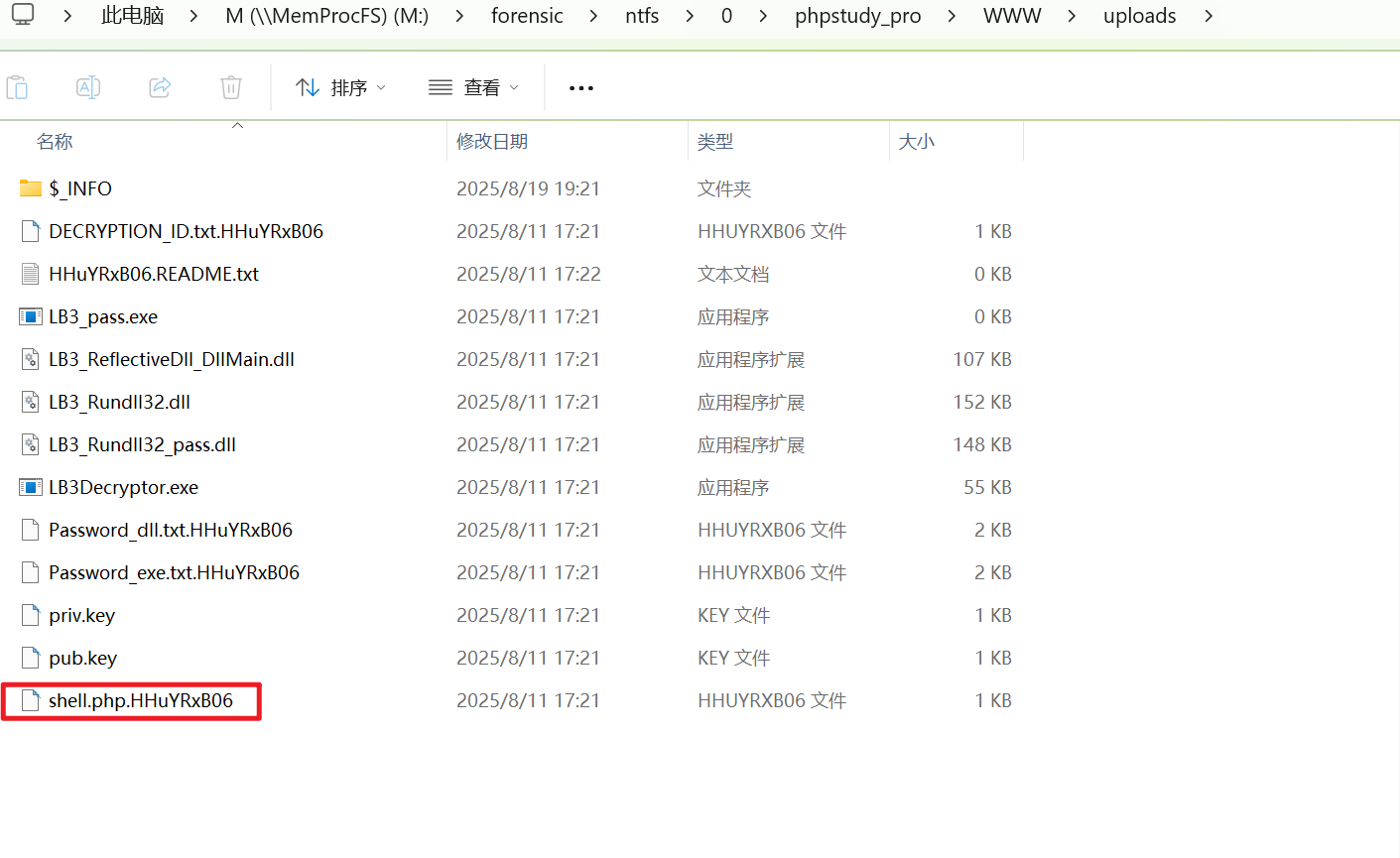Click the computer monitor icon in address bar
This screenshot has width=1400, height=858.
[x=23, y=15]
